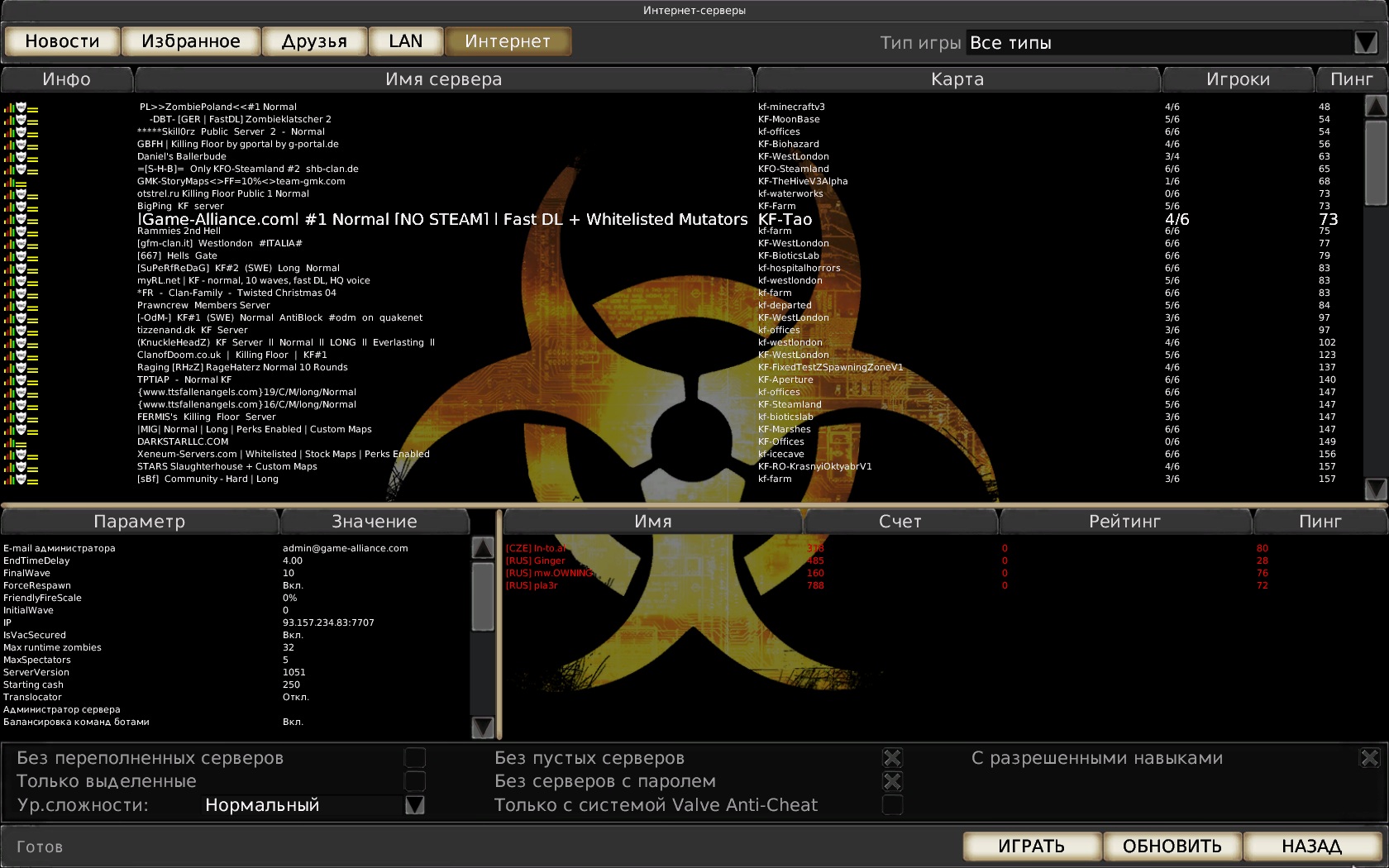Viewport: 1389px width, 868px height.
Task: Click the Параметр column header
Action: click(140, 522)
